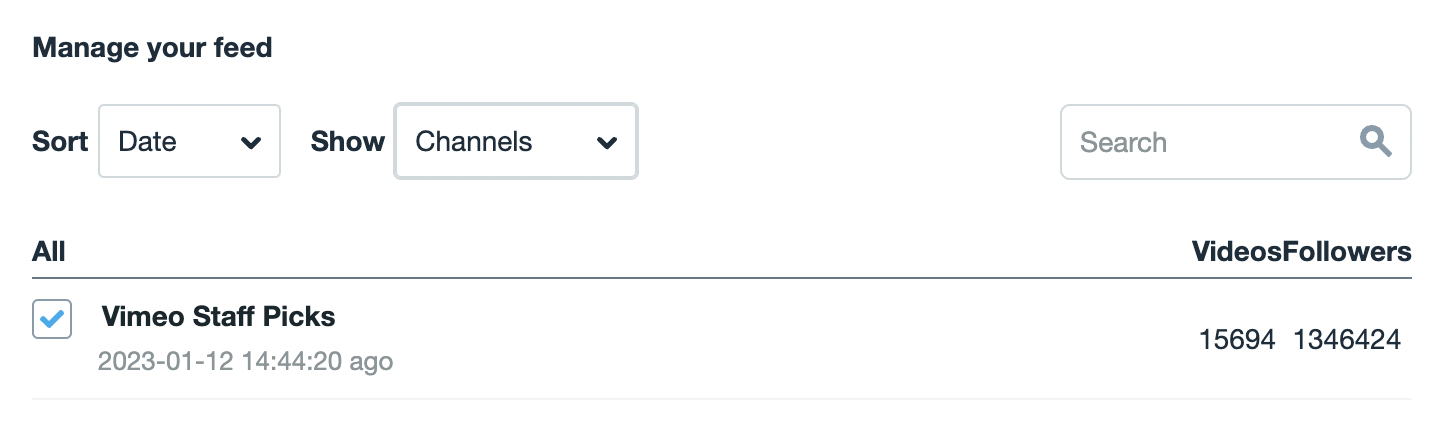The width and height of the screenshot is (1450, 438).
Task: Click the 15694 videos count
Action: pos(1237,340)
